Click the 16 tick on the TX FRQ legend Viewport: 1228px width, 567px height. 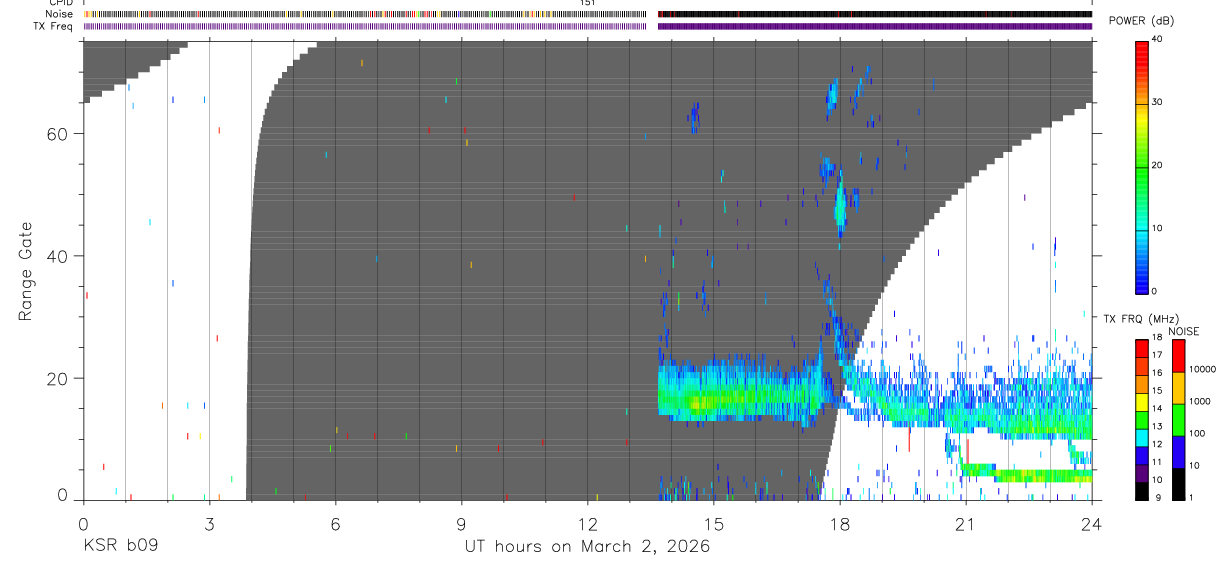coord(1157,373)
